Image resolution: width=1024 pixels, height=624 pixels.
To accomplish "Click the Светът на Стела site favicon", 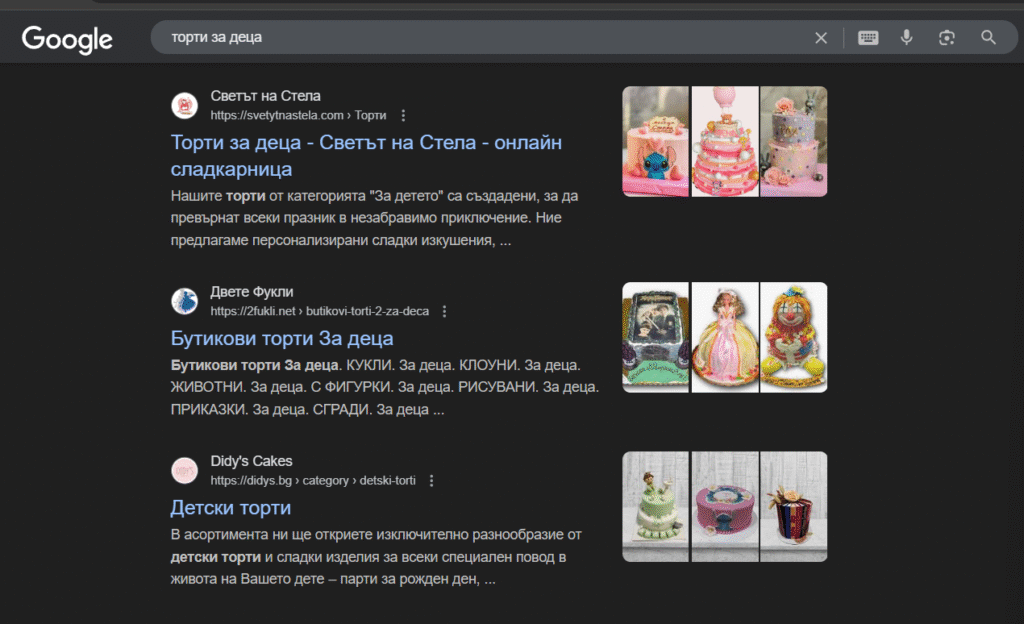I will tap(184, 105).
